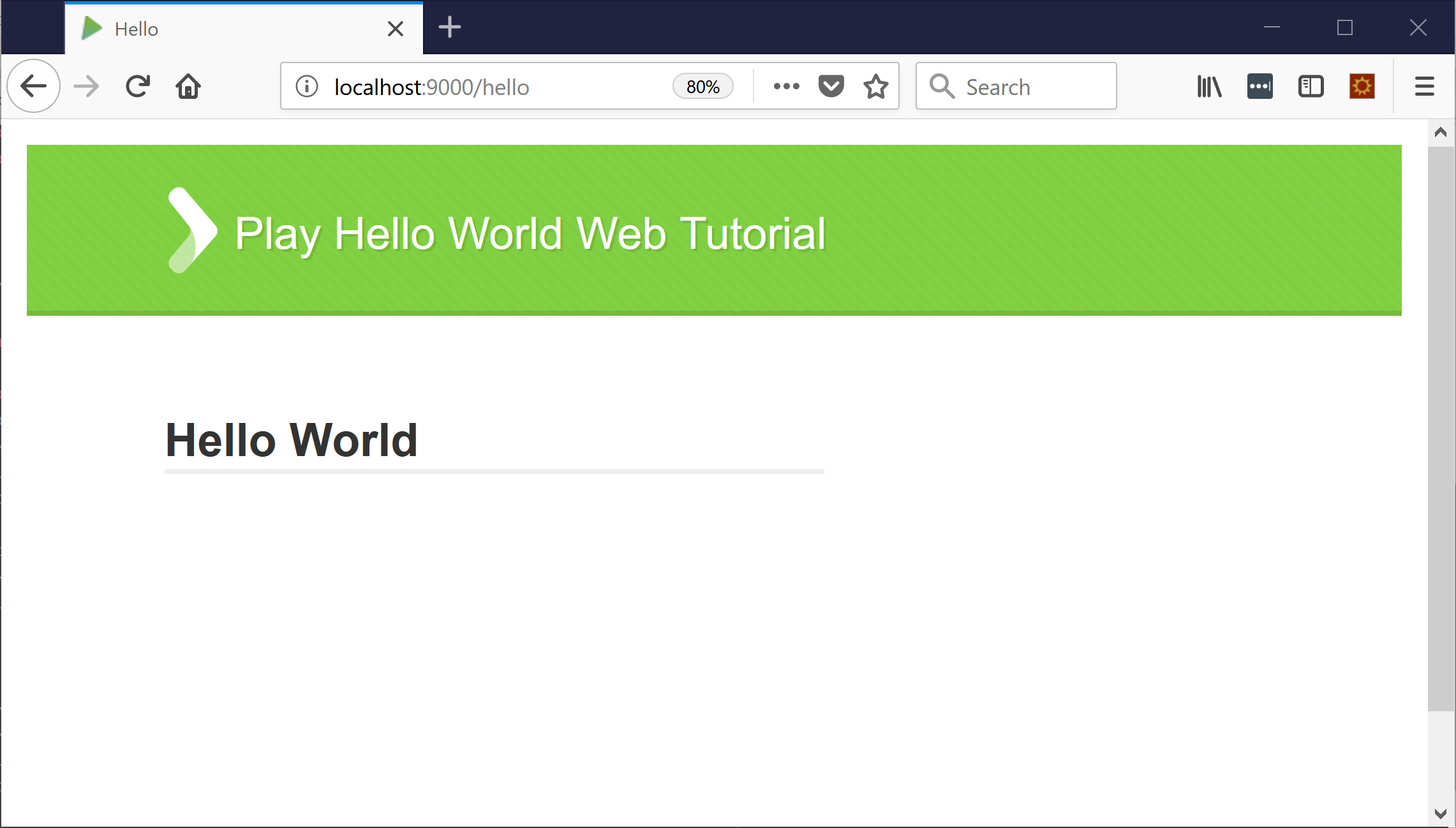Bookmark this page with the star
Image resolution: width=1456 pixels, height=828 pixels.
(876, 86)
